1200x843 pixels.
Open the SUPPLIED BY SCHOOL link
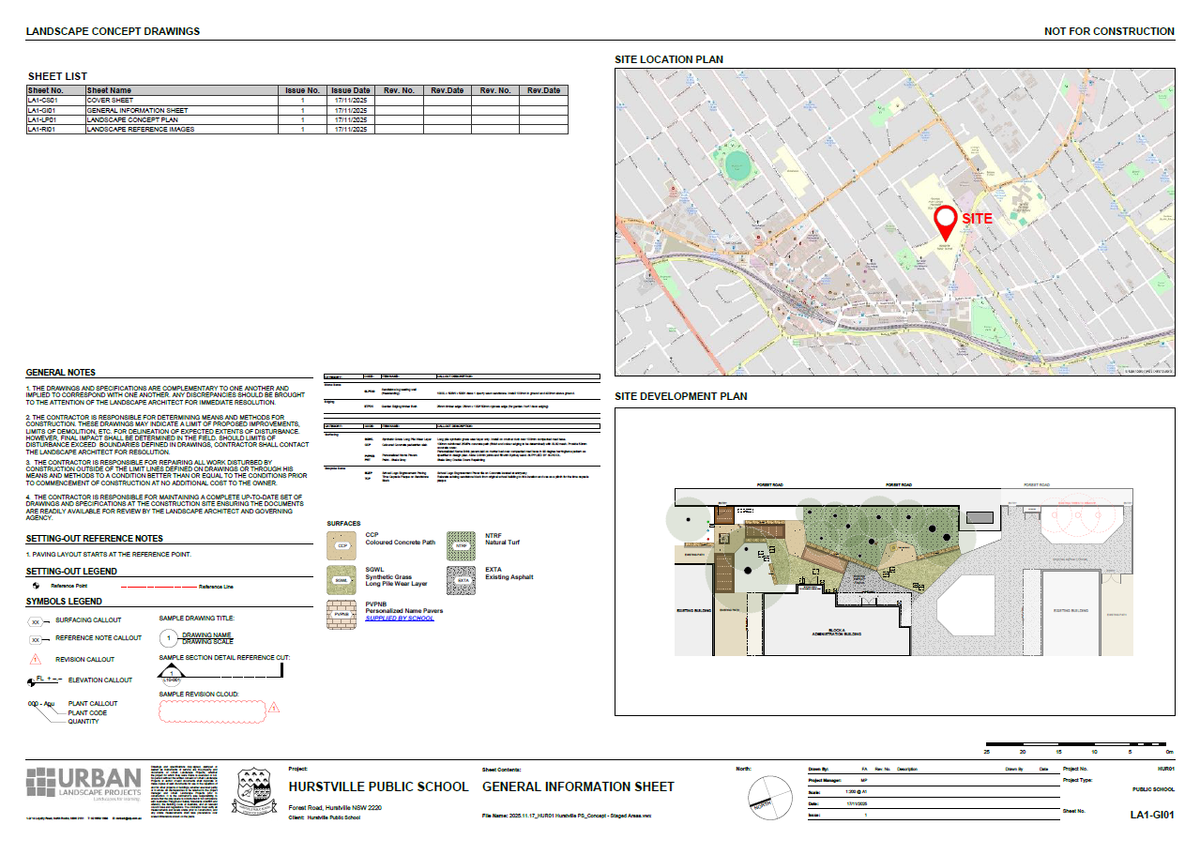tap(399, 618)
